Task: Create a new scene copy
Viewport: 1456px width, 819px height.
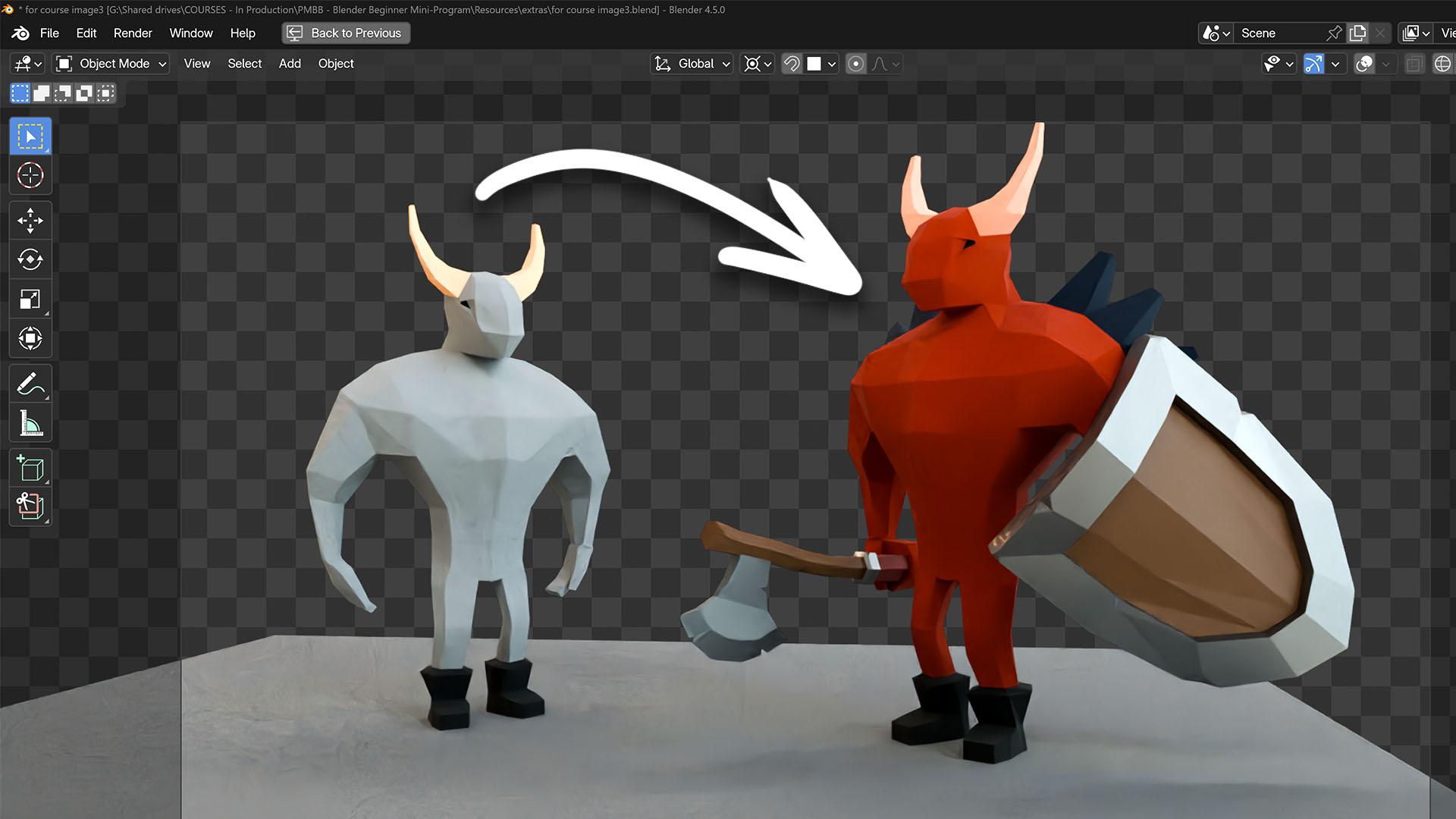Action: [1357, 33]
